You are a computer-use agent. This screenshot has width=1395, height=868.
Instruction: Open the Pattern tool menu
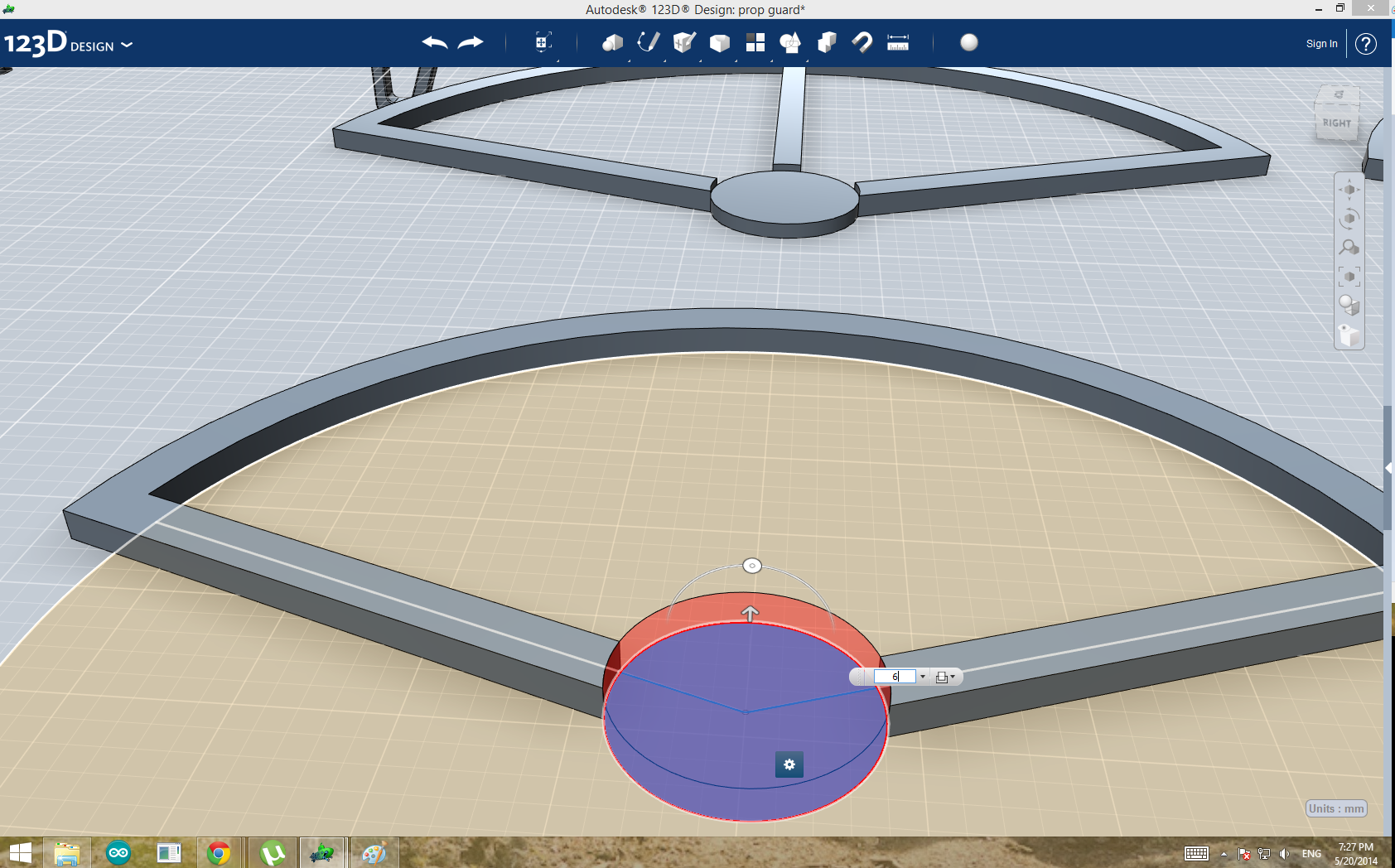755,42
